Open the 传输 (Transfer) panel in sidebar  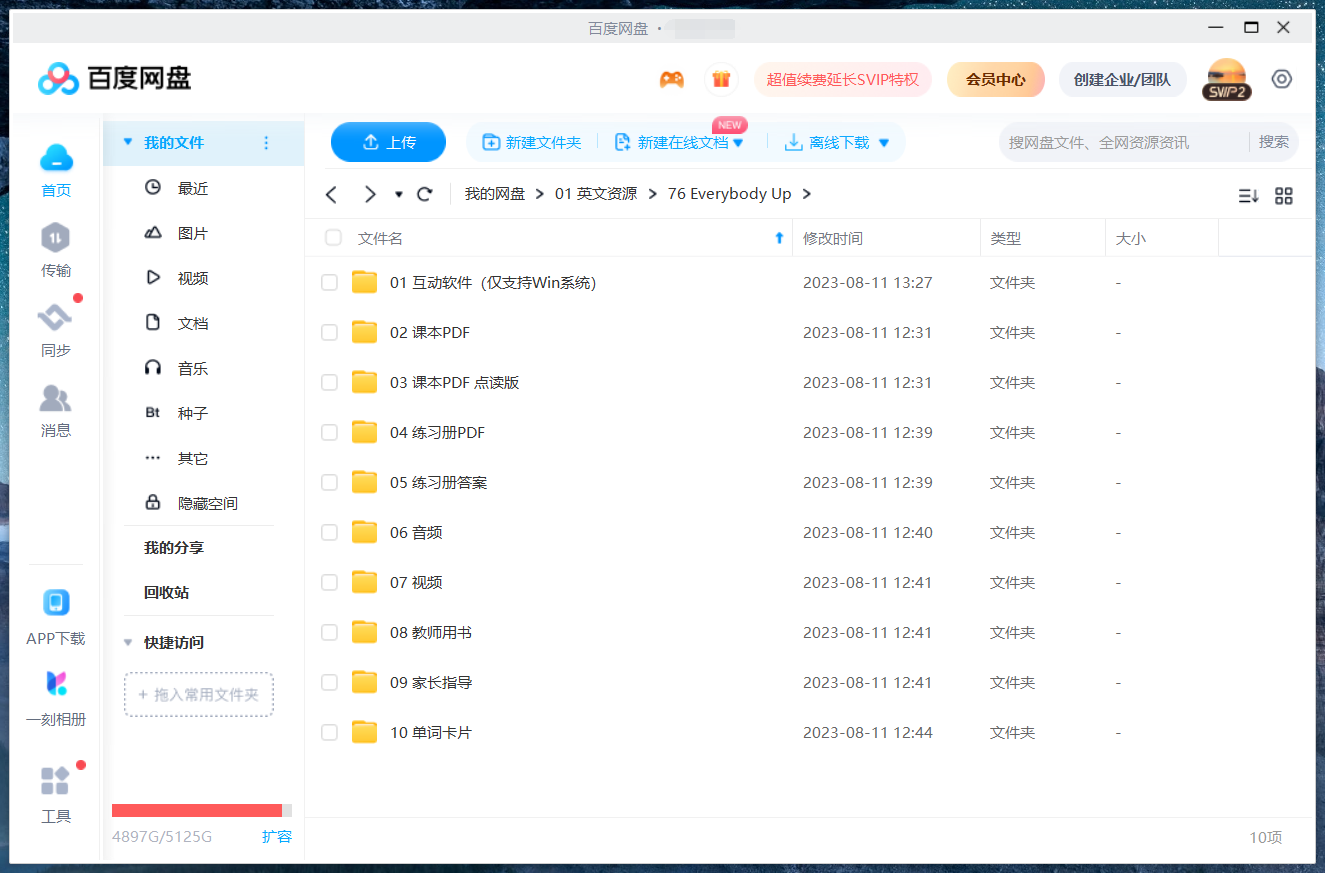55,250
